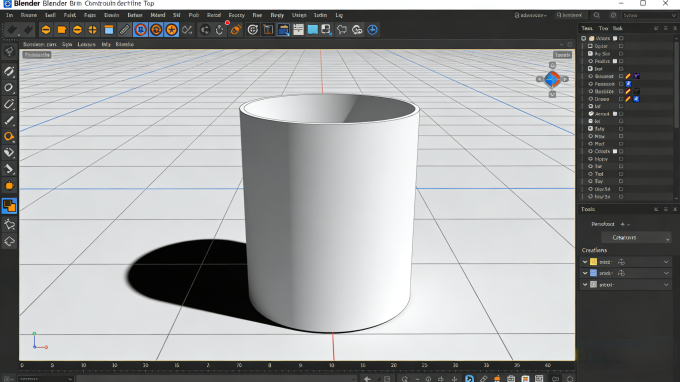Expand the blue creation row's left chevron

pyautogui.click(x=585, y=273)
